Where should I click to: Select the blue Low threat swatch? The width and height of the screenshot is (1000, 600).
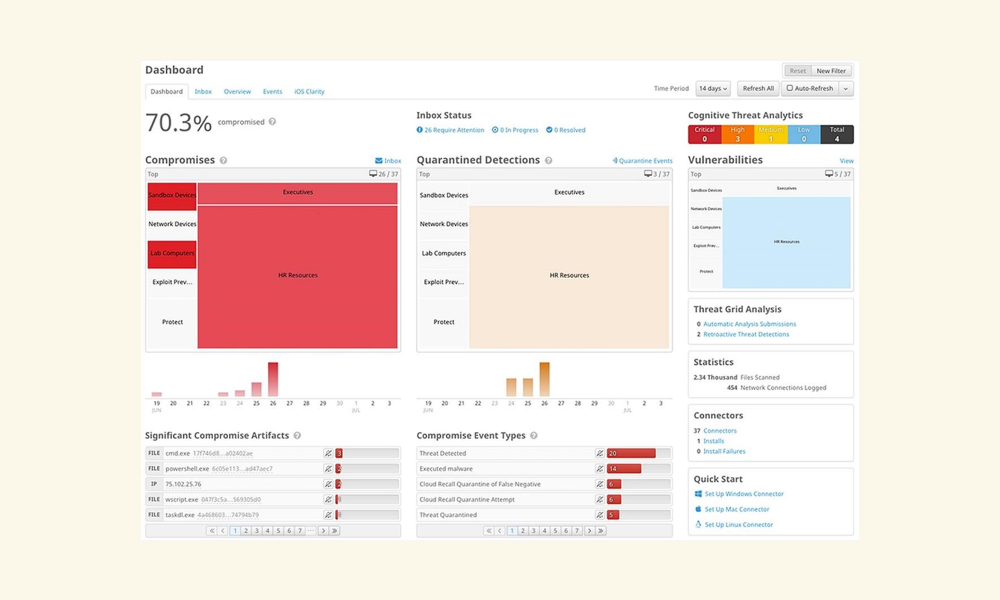[804, 135]
